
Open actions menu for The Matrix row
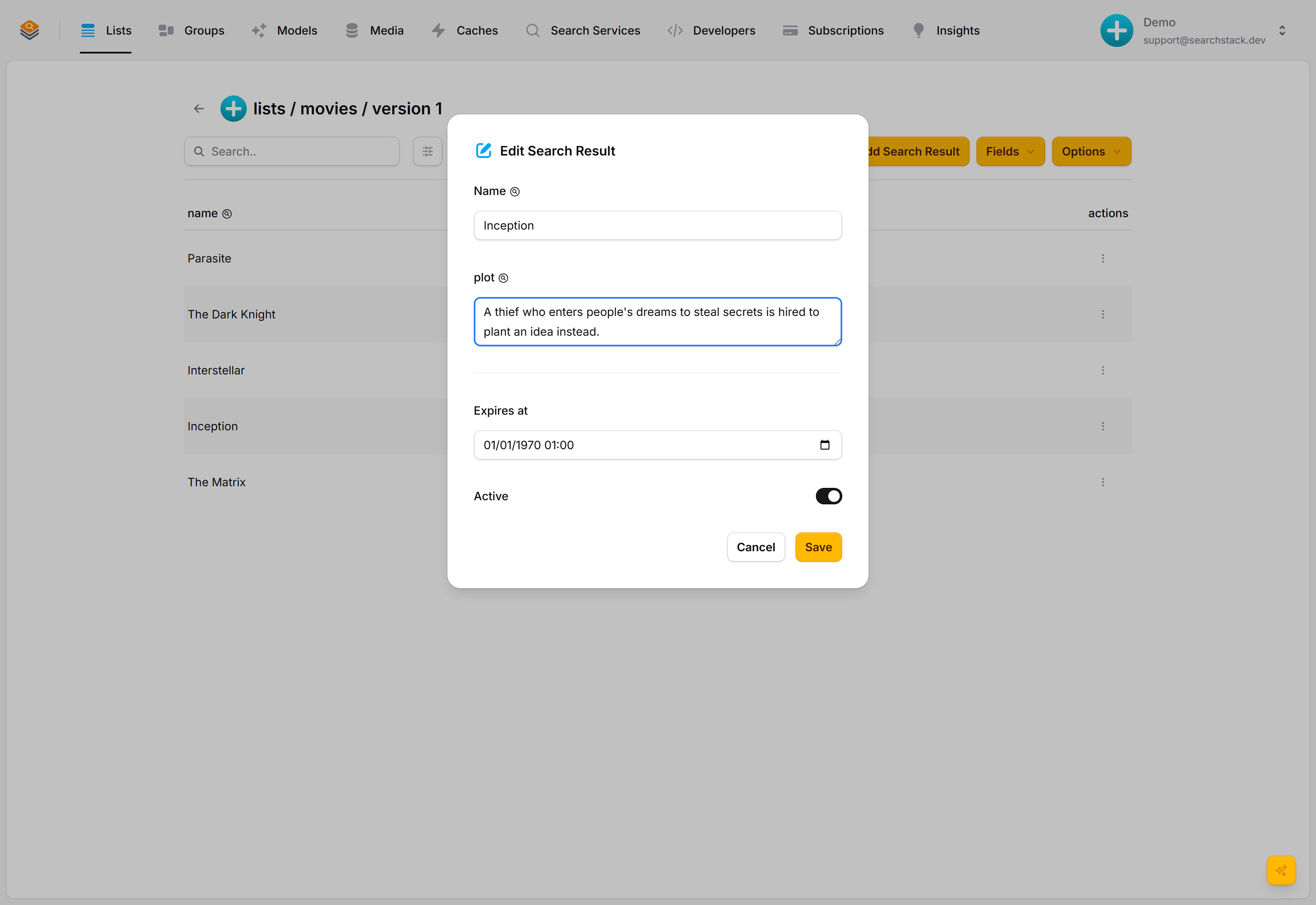1102,482
